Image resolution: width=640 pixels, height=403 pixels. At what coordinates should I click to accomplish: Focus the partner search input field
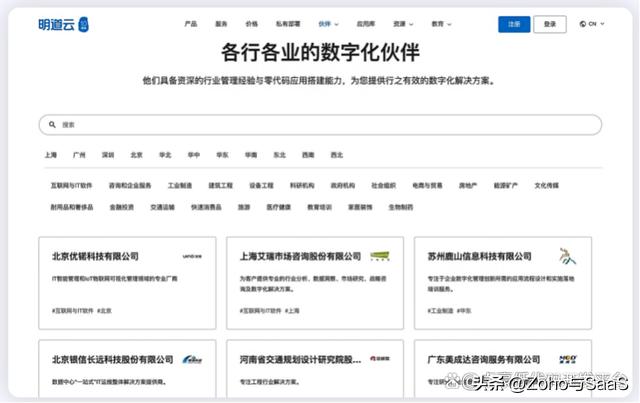pos(320,125)
